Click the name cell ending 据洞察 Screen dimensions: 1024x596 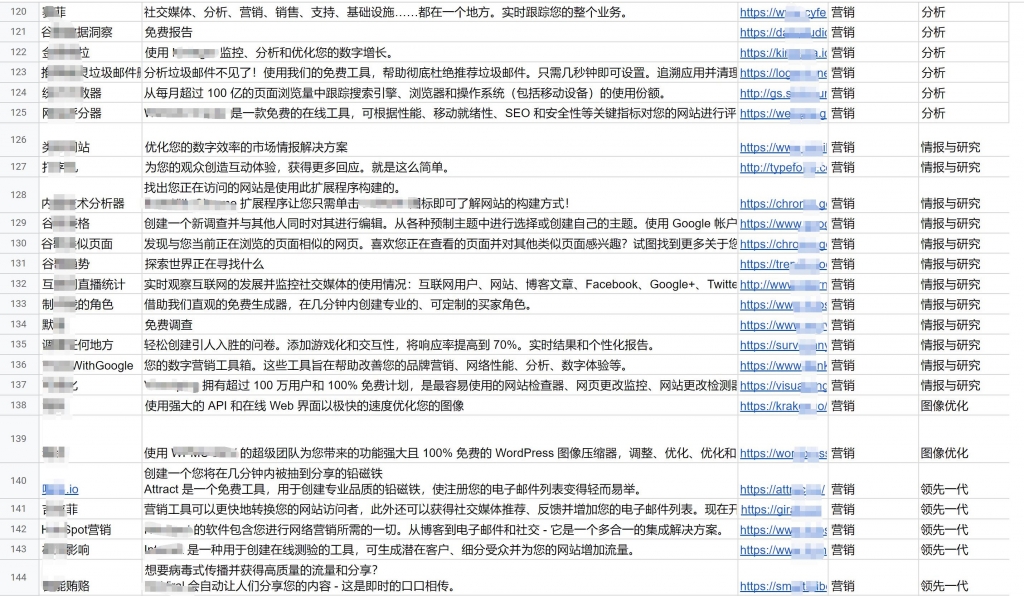point(90,33)
